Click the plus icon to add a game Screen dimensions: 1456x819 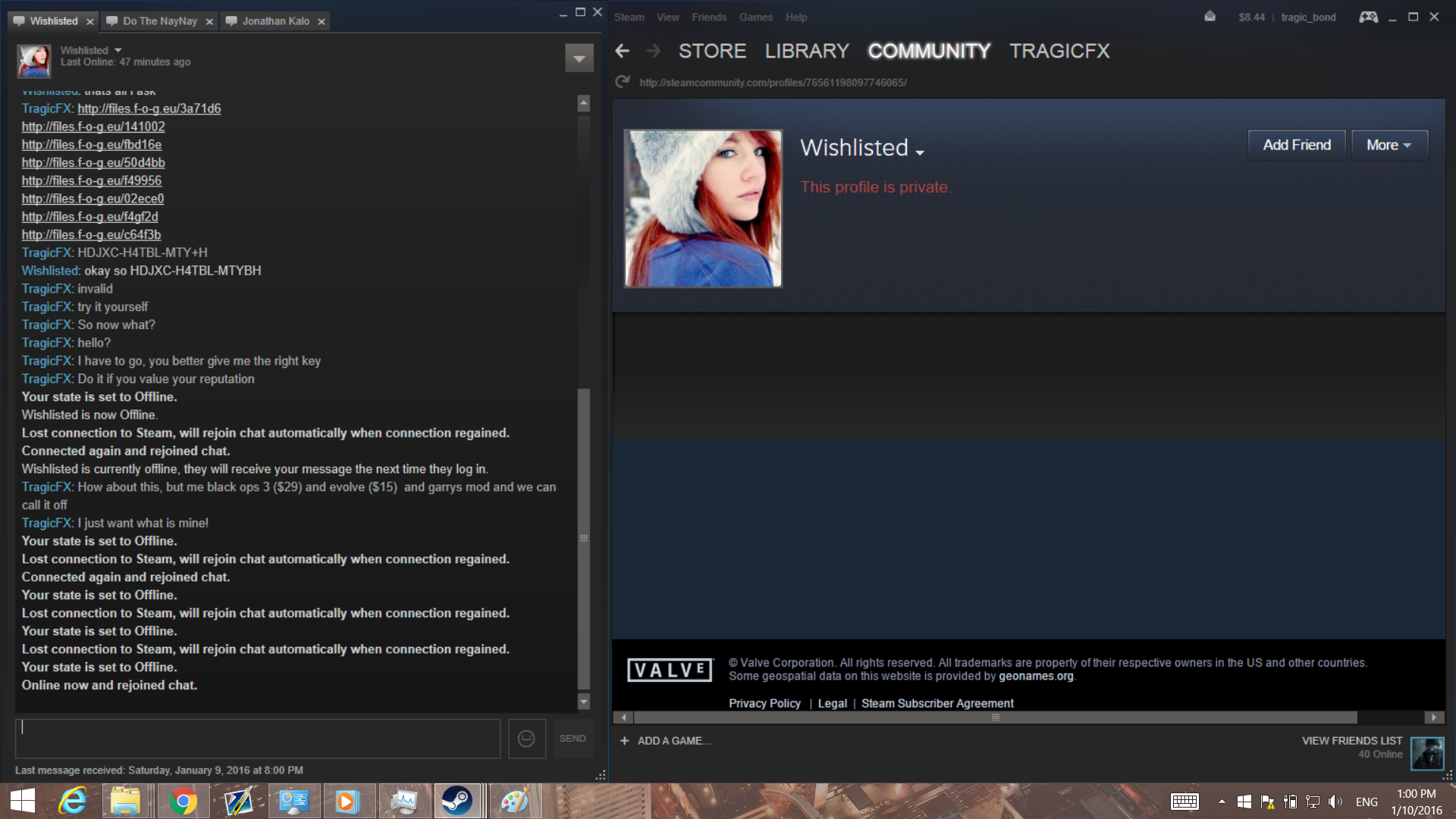(x=624, y=741)
